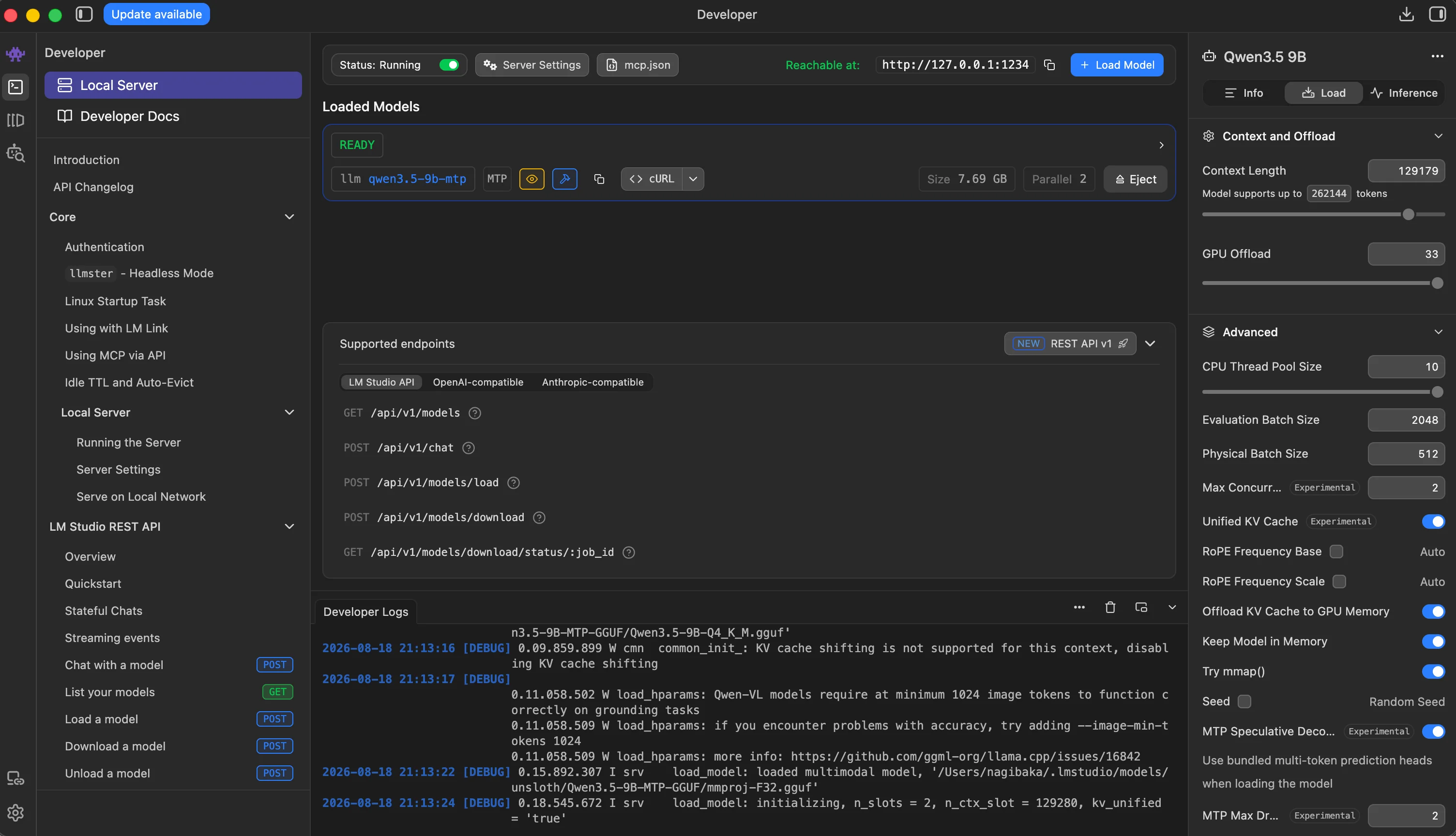The image size is (1456, 836).
Task: Toggle the Try mmap() switch
Action: 1433,671
